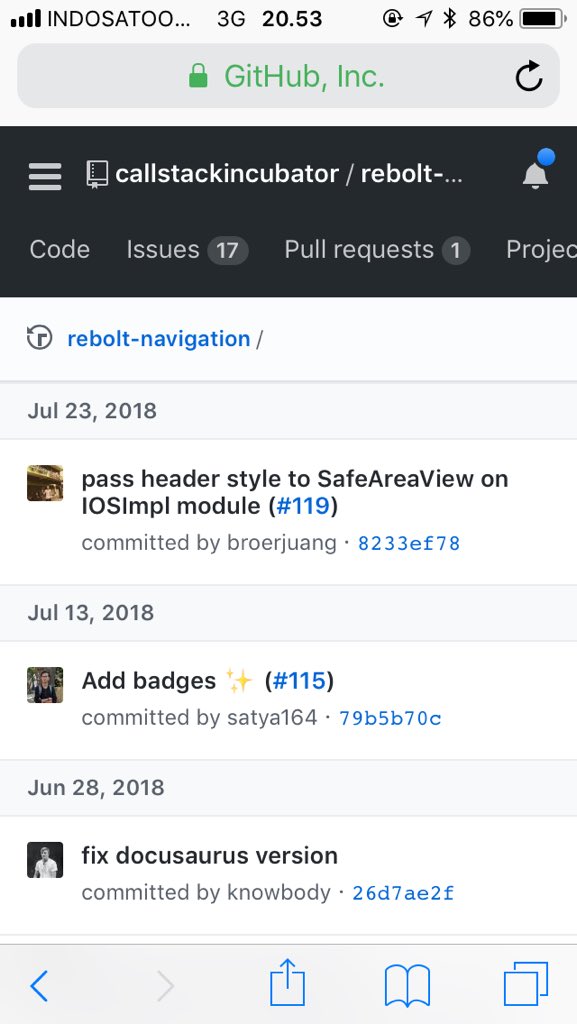Tap 'committed by knowbody' text

[206, 892]
